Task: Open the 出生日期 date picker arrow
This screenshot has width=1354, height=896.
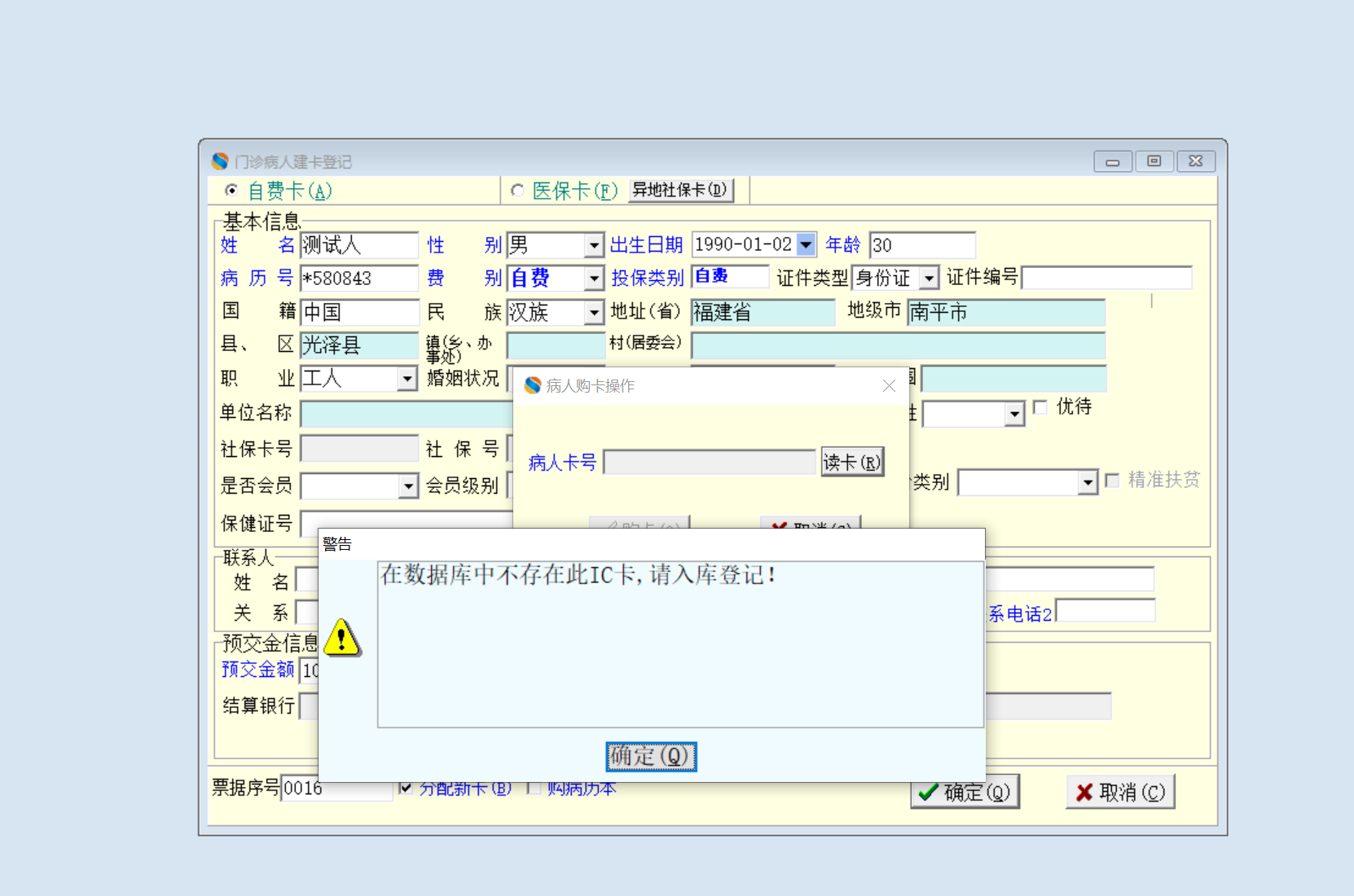Action: pos(806,244)
